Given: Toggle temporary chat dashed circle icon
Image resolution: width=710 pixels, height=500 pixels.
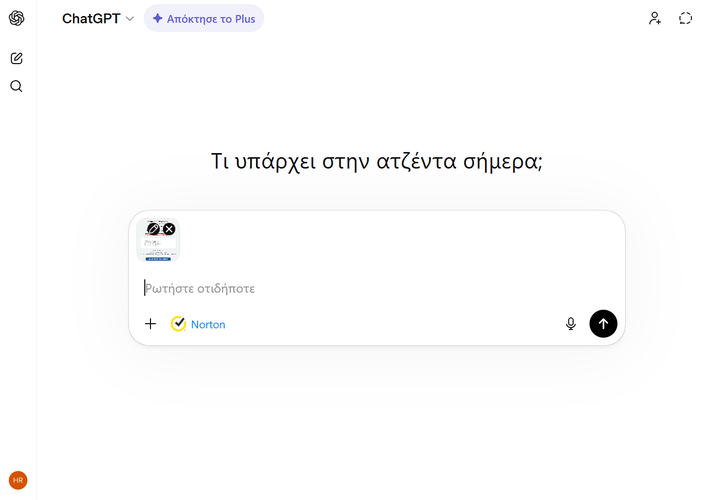Looking at the screenshot, I should (686, 18).
